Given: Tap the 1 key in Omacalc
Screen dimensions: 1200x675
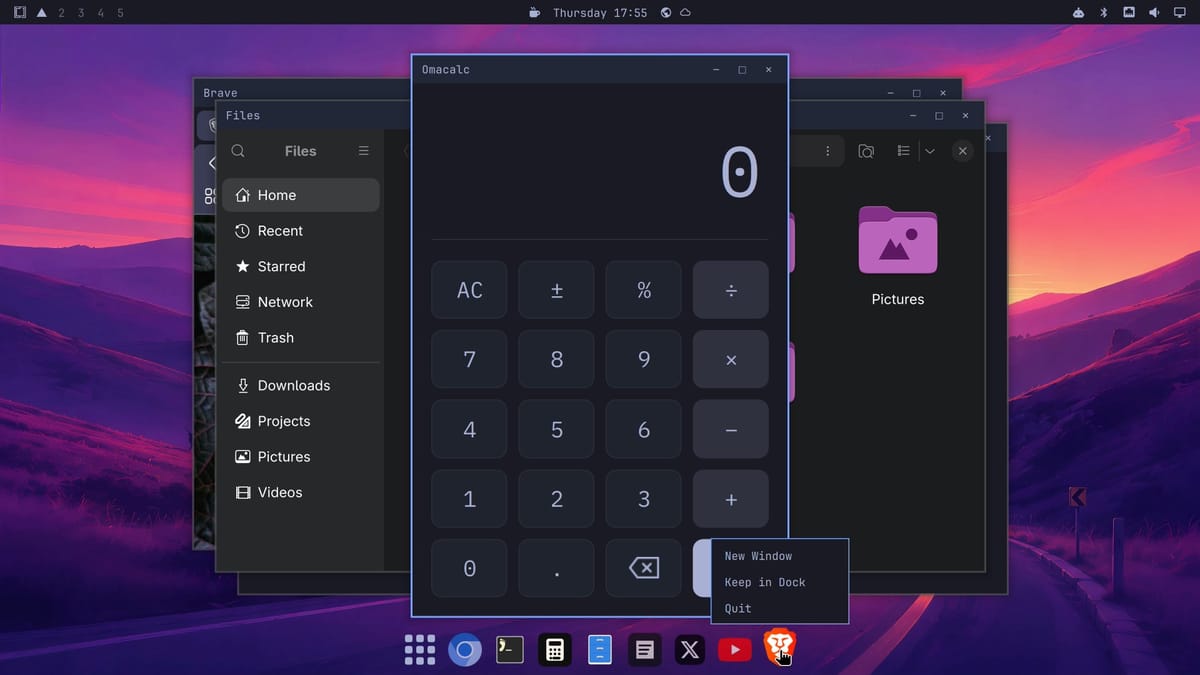Looking at the screenshot, I should (x=470, y=499).
